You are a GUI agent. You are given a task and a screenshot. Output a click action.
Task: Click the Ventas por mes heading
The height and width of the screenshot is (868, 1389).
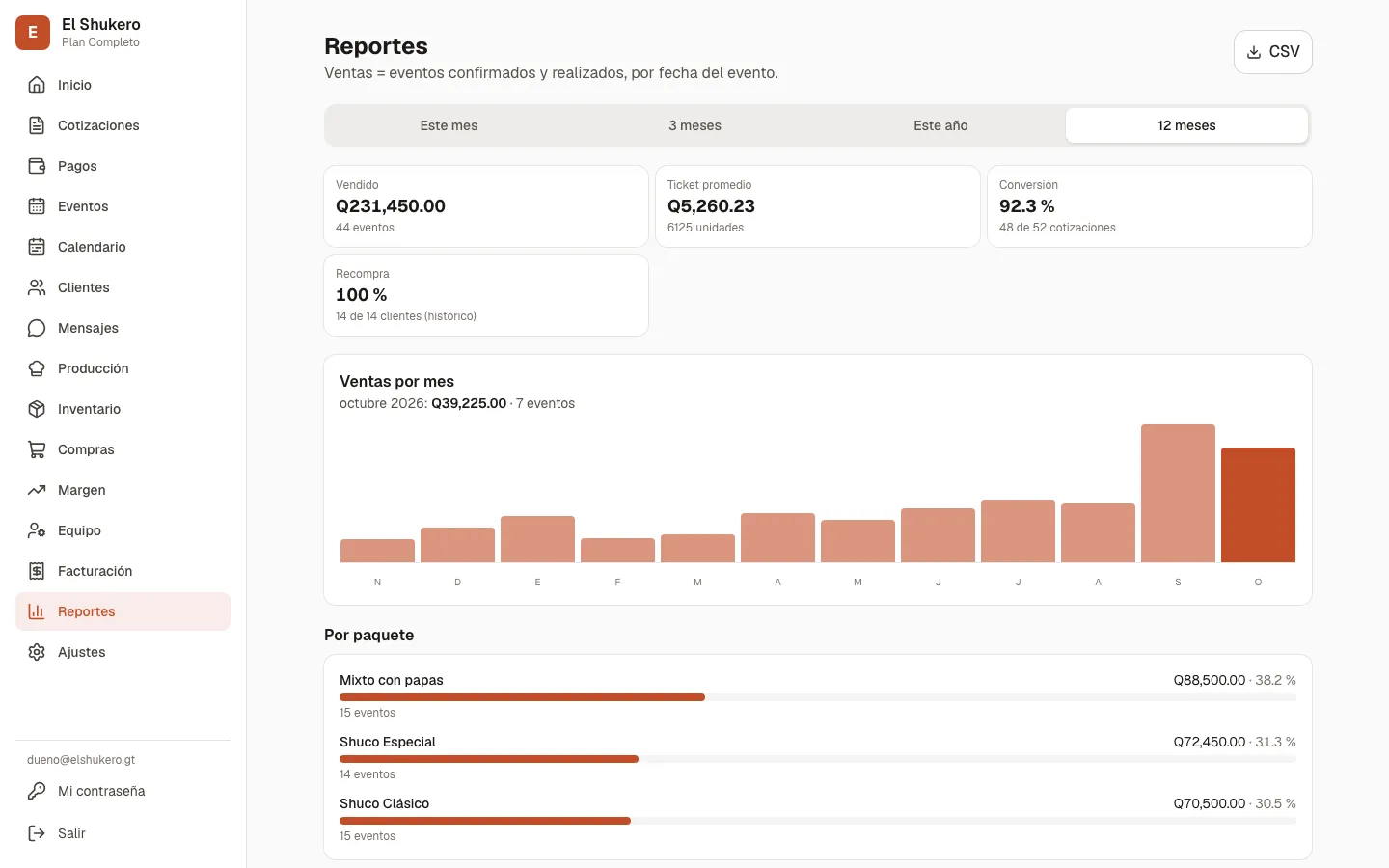396,382
